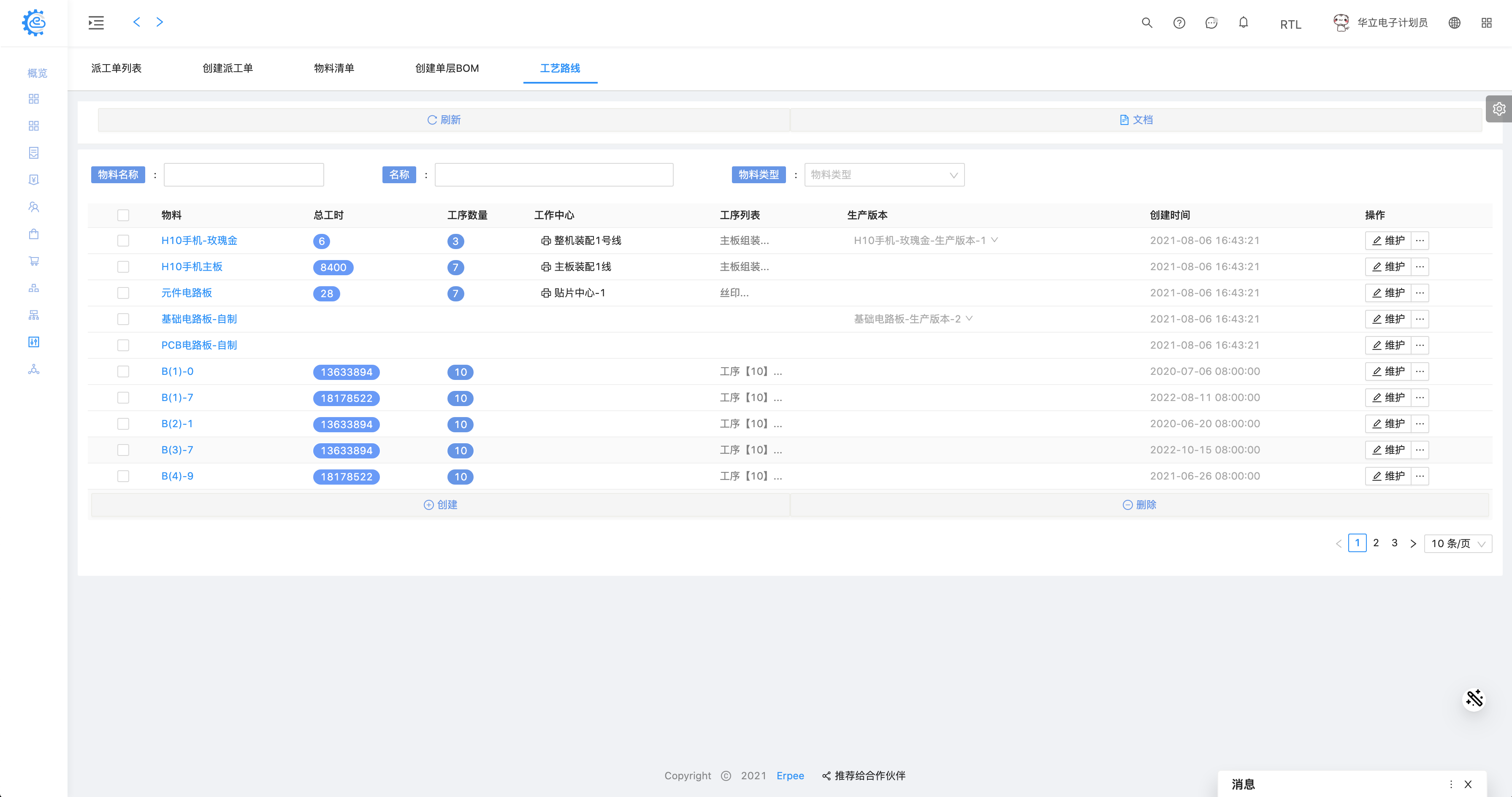Open the chat messages icon in header
Screen dimensions: 1512x797
(1211, 23)
